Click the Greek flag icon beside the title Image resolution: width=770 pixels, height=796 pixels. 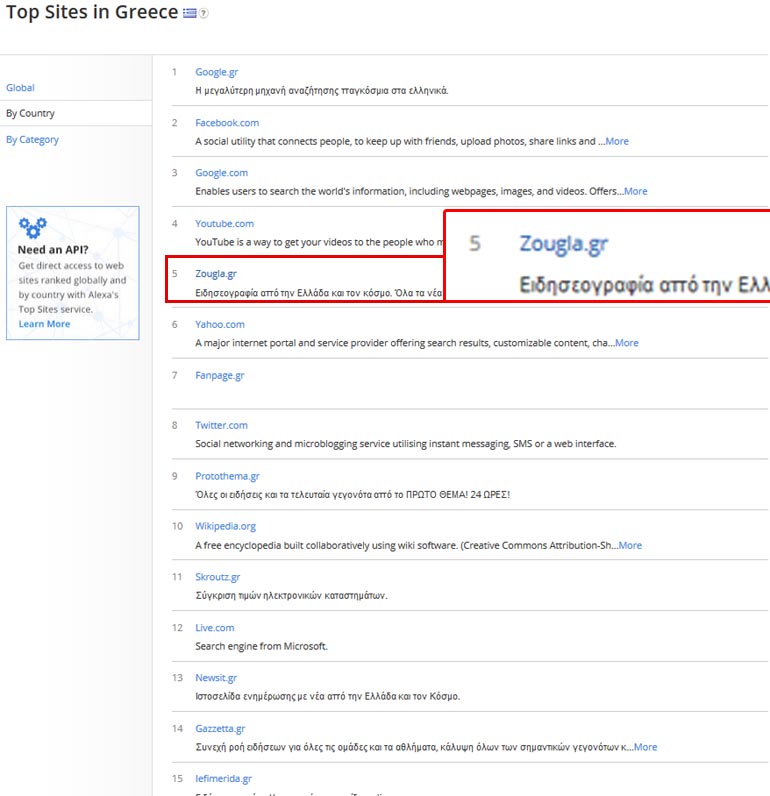[189, 14]
